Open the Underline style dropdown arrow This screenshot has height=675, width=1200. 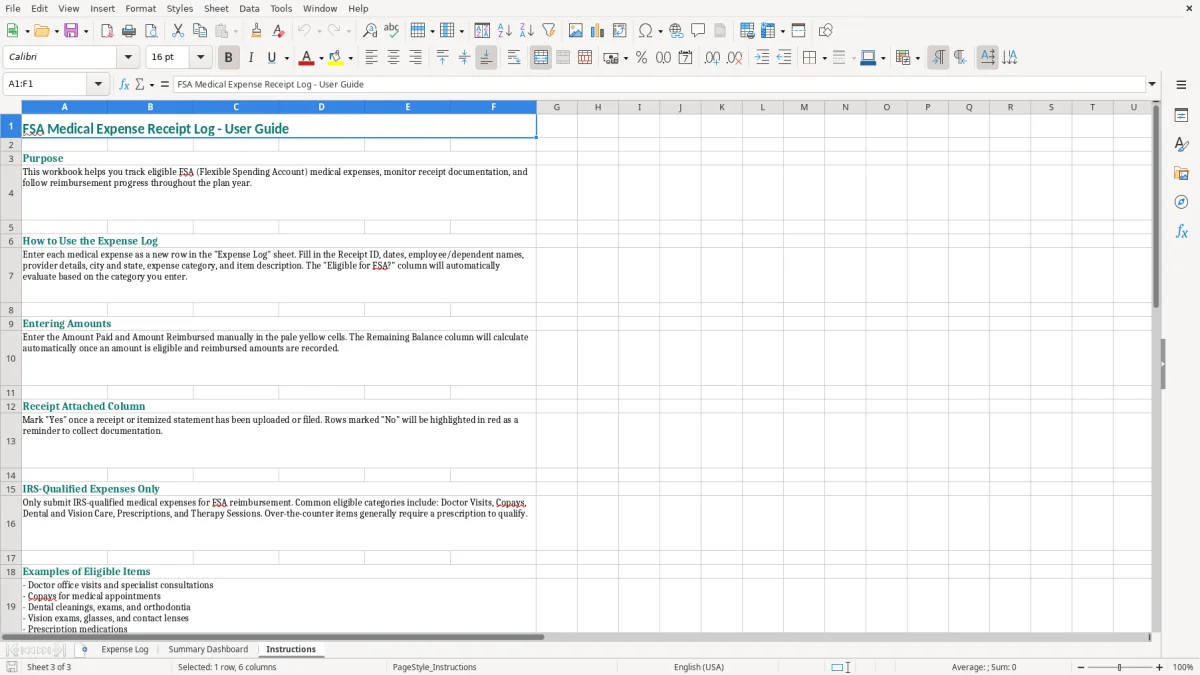286,58
